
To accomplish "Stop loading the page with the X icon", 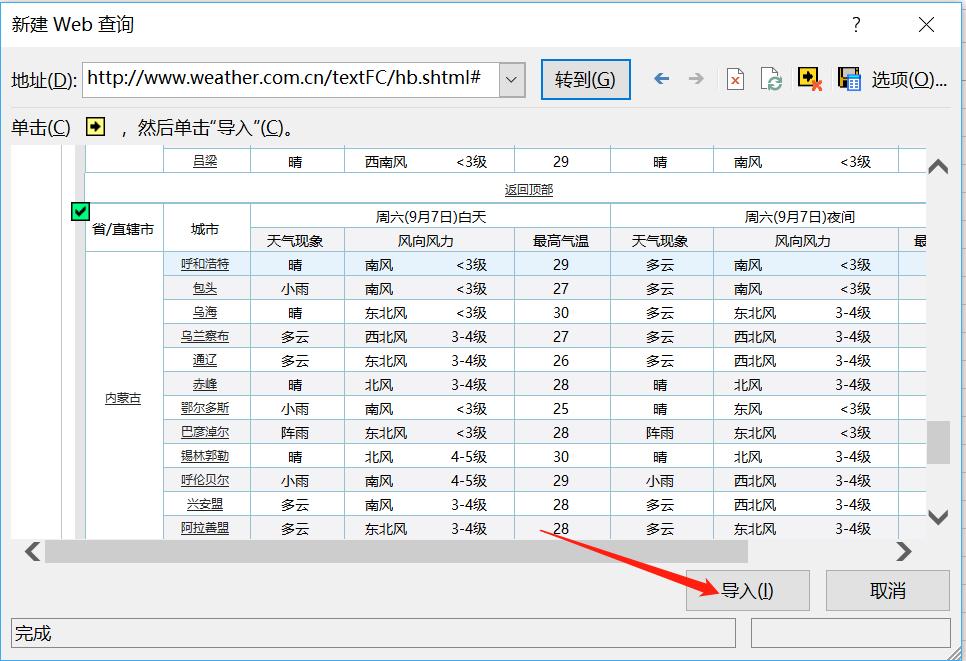I will (735, 79).
